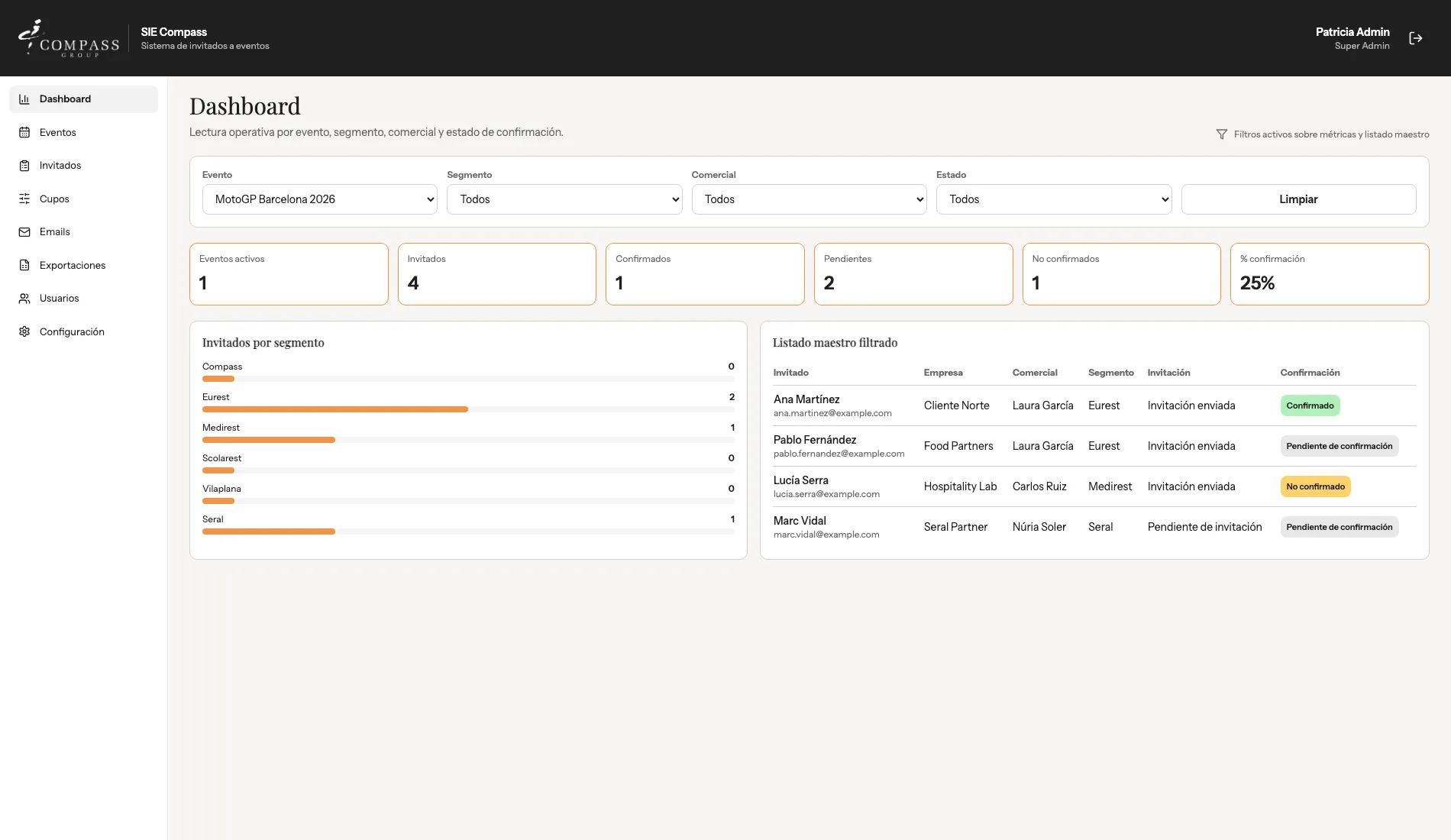Click the Eventos activos card
The image size is (1451, 840).
(x=289, y=274)
